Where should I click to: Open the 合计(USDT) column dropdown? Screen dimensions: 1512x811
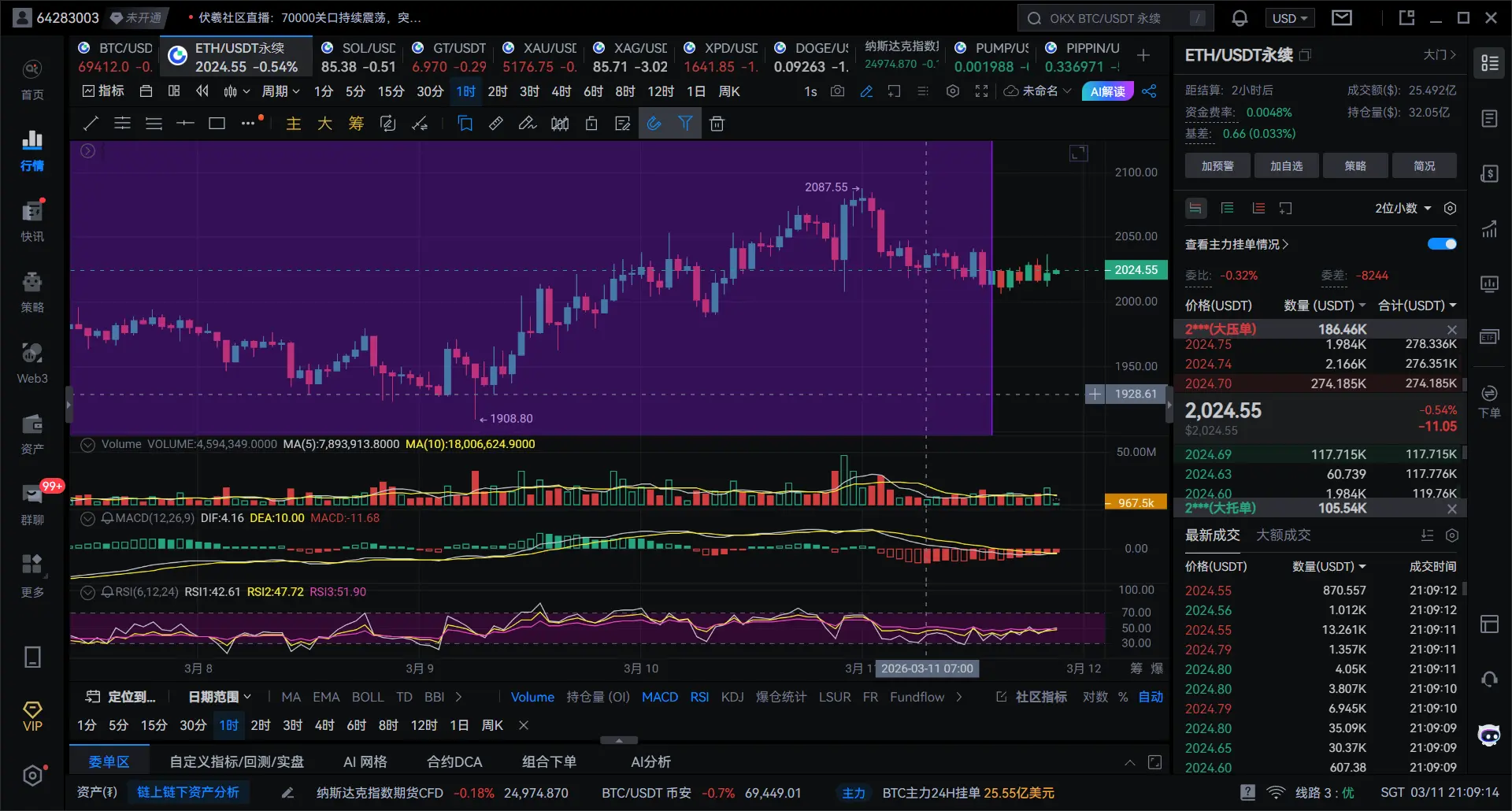point(1417,306)
